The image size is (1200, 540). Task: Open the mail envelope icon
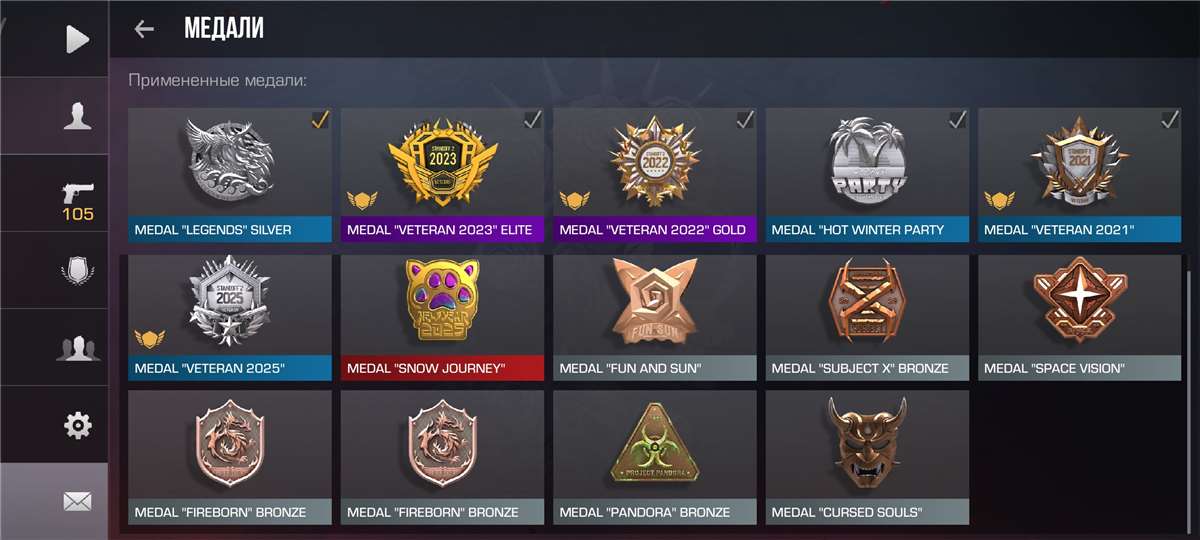pyautogui.click(x=77, y=501)
